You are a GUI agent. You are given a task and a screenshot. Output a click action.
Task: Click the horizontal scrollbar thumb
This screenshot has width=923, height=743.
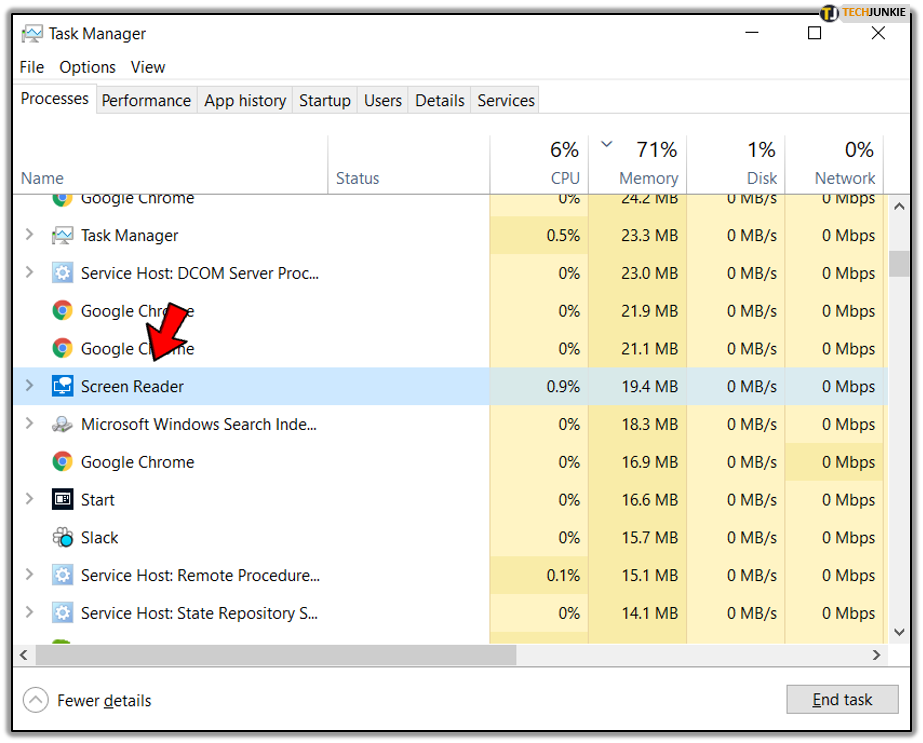[275, 655]
